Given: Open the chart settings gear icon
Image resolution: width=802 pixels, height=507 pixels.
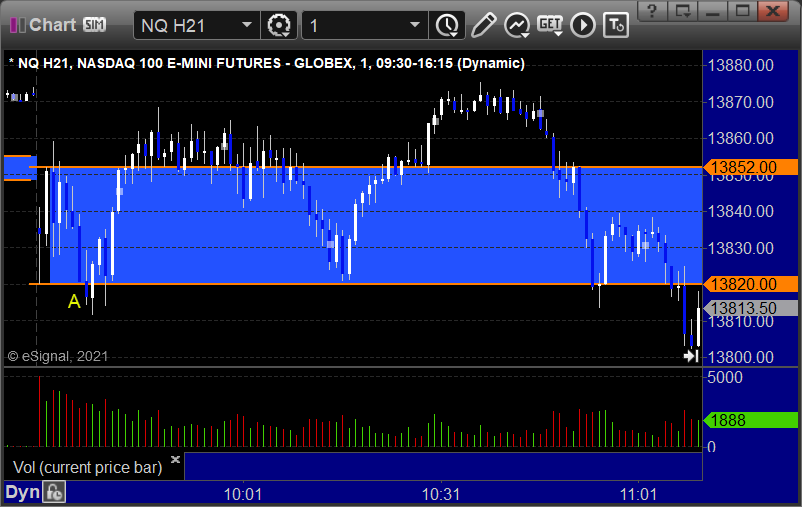Looking at the screenshot, I should pyautogui.click(x=279, y=25).
